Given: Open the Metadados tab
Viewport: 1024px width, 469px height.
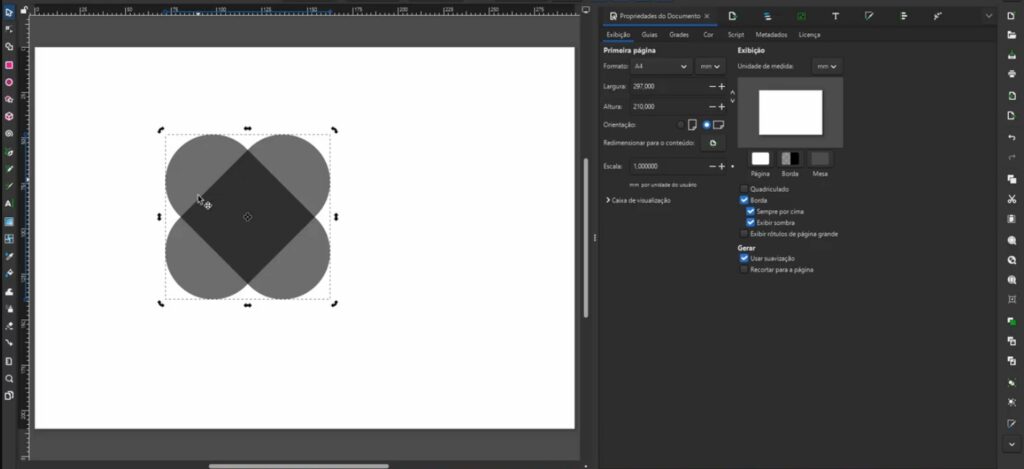Looking at the screenshot, I should click(x=771, y=34).
